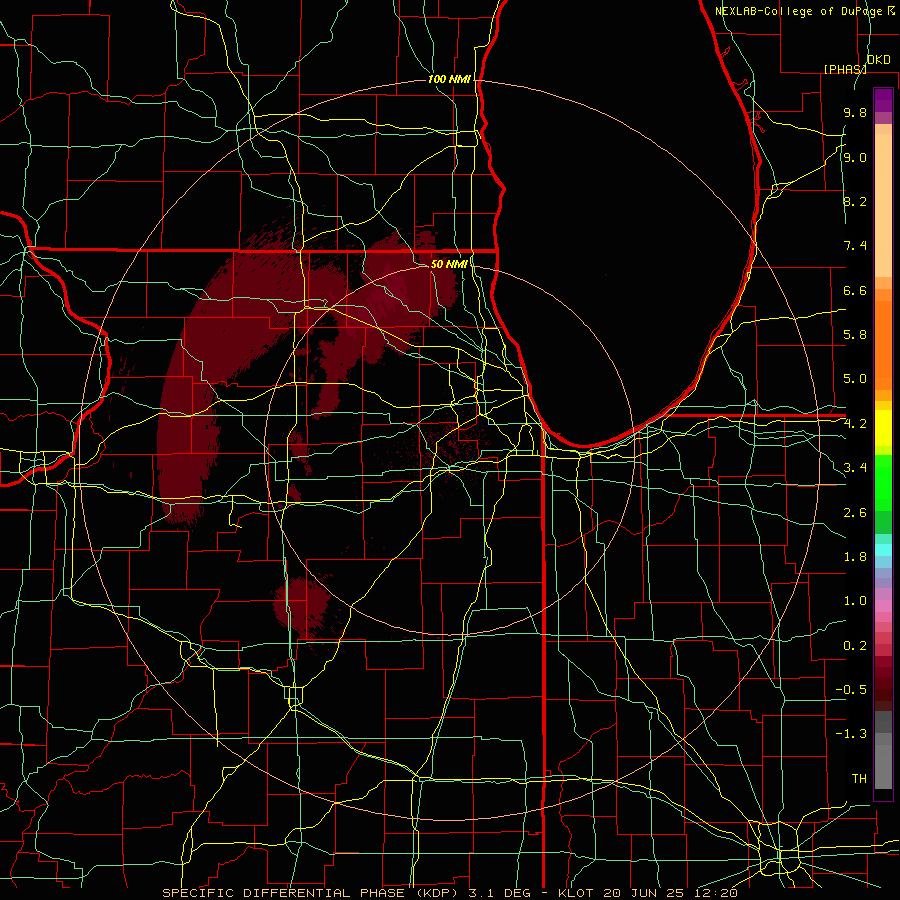Select the 4.2 legend value
Viewport: 900px width, 900px height.
(x=855, y=424)
